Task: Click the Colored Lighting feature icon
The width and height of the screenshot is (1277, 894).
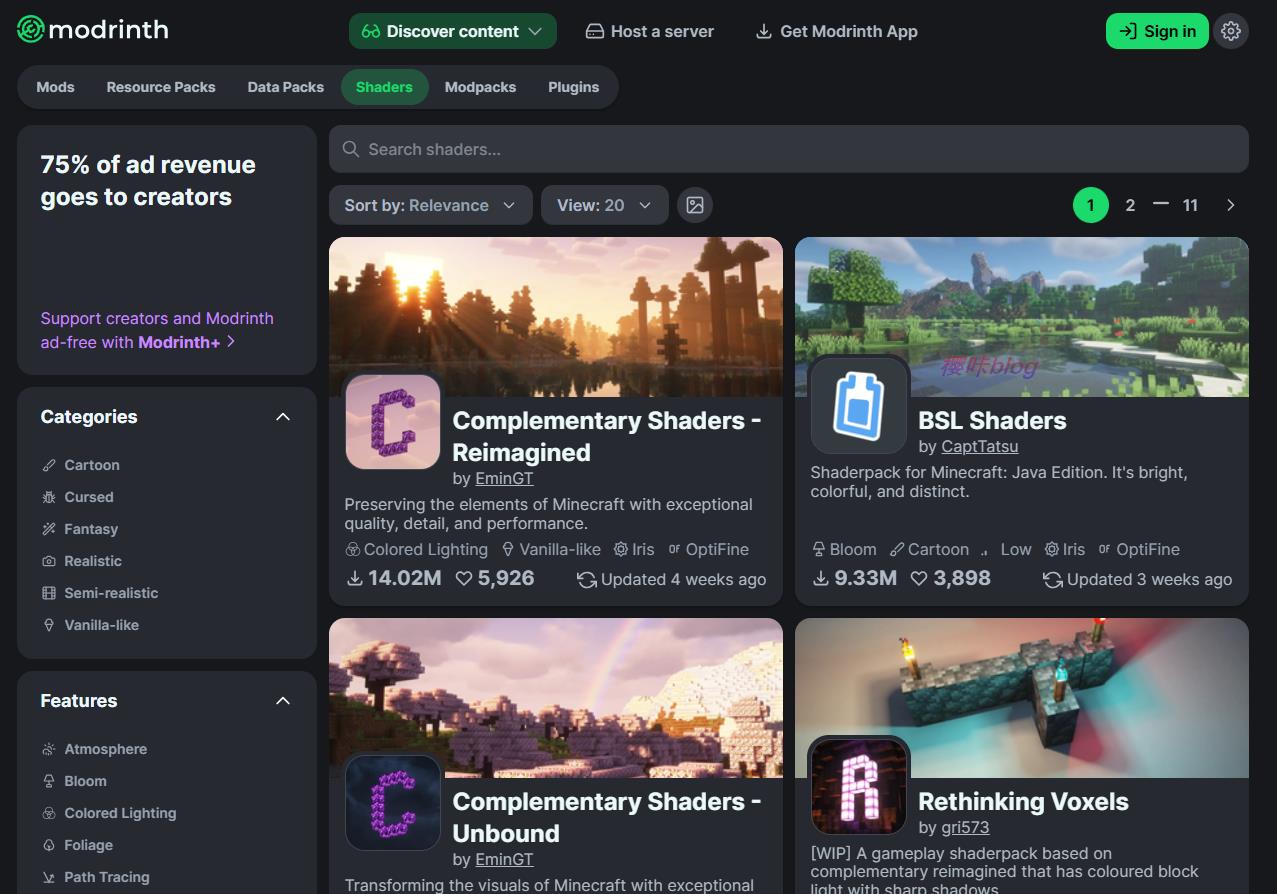Action: (x=49, y=813)
